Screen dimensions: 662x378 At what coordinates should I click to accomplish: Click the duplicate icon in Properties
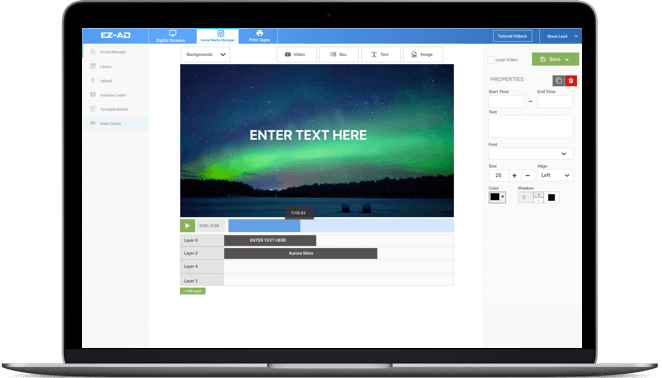click(559, 80)
